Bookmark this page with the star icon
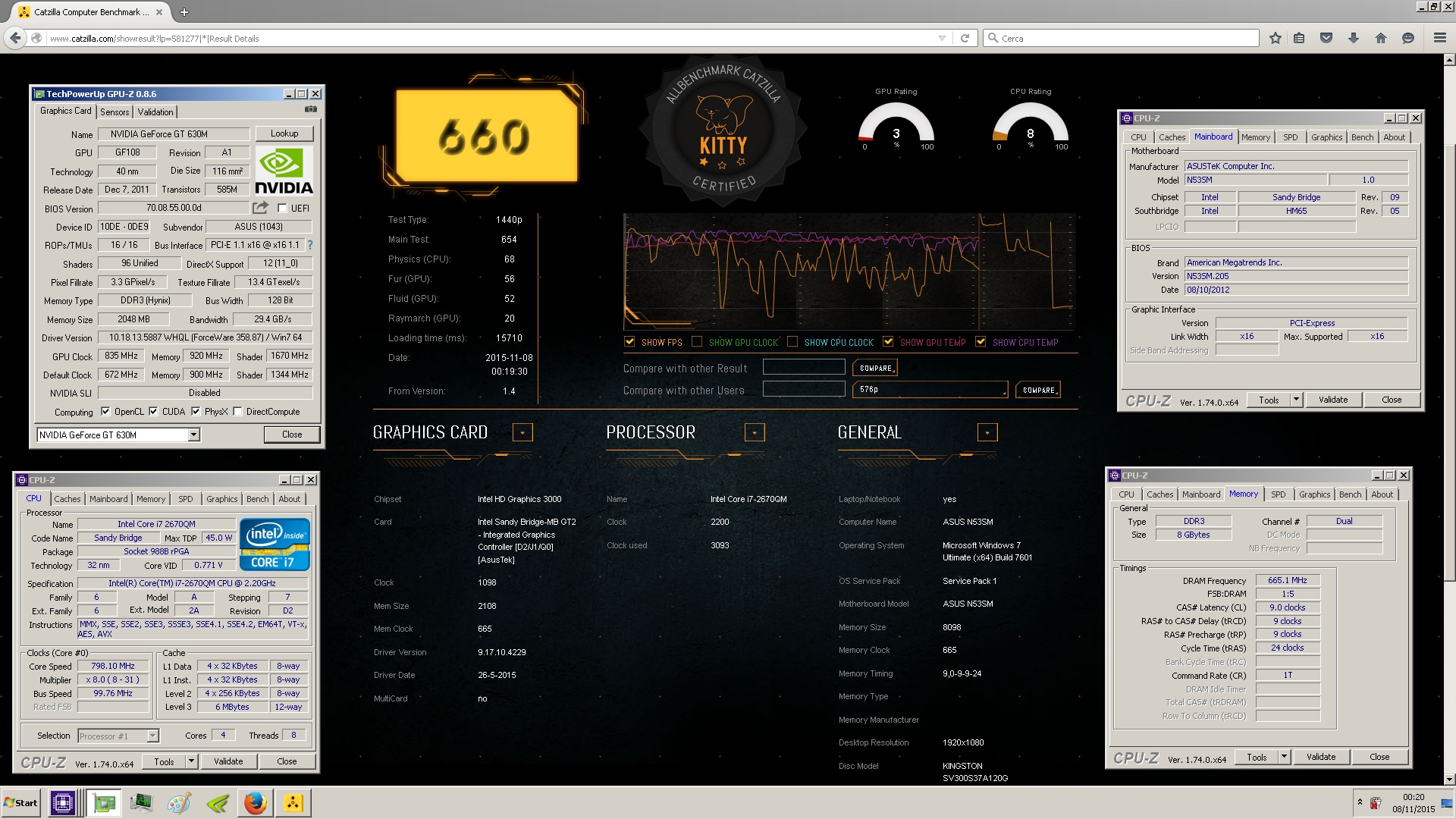This screenshot has width=1456, height=819. (x=1276, y=38)
